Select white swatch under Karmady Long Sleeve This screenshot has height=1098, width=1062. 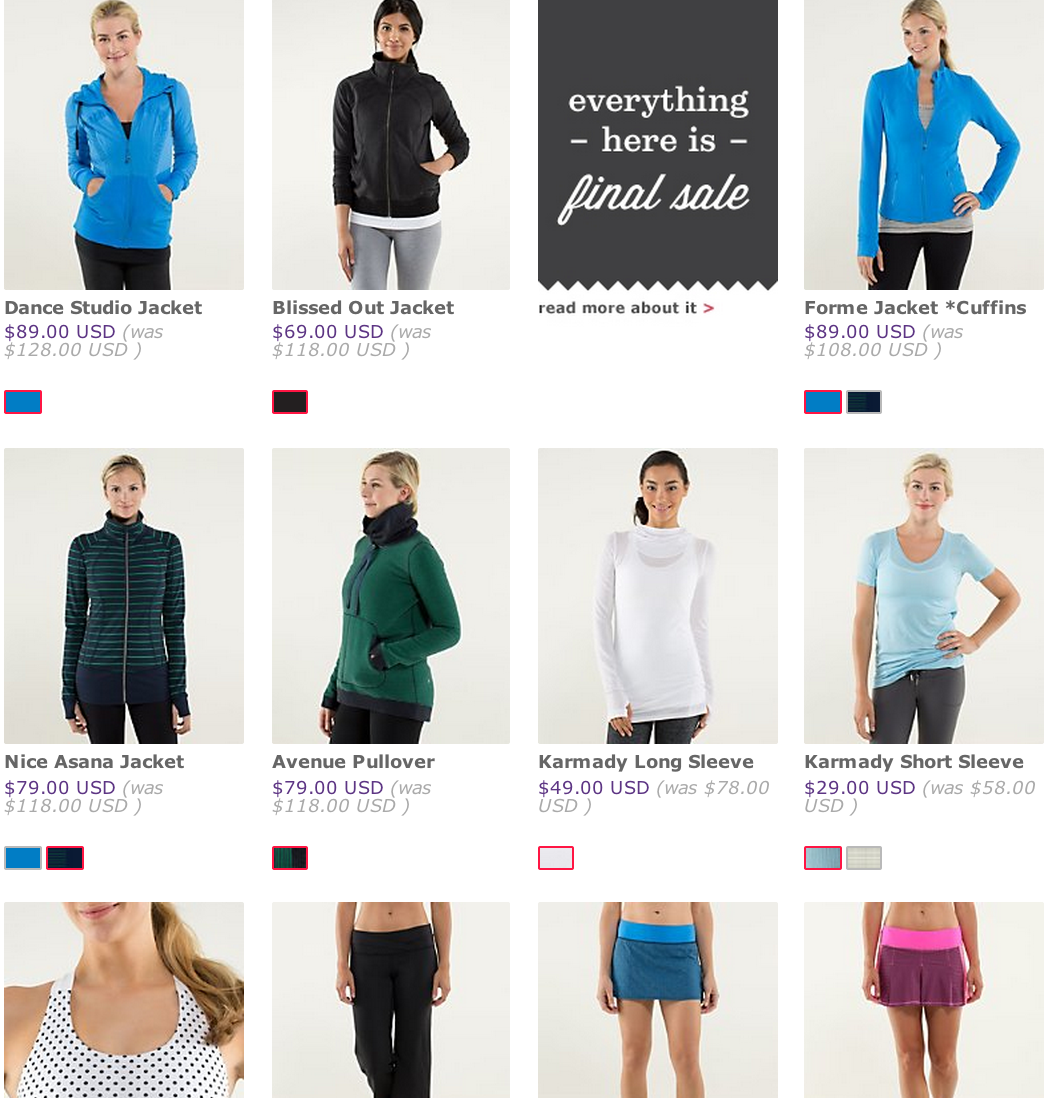556,858
